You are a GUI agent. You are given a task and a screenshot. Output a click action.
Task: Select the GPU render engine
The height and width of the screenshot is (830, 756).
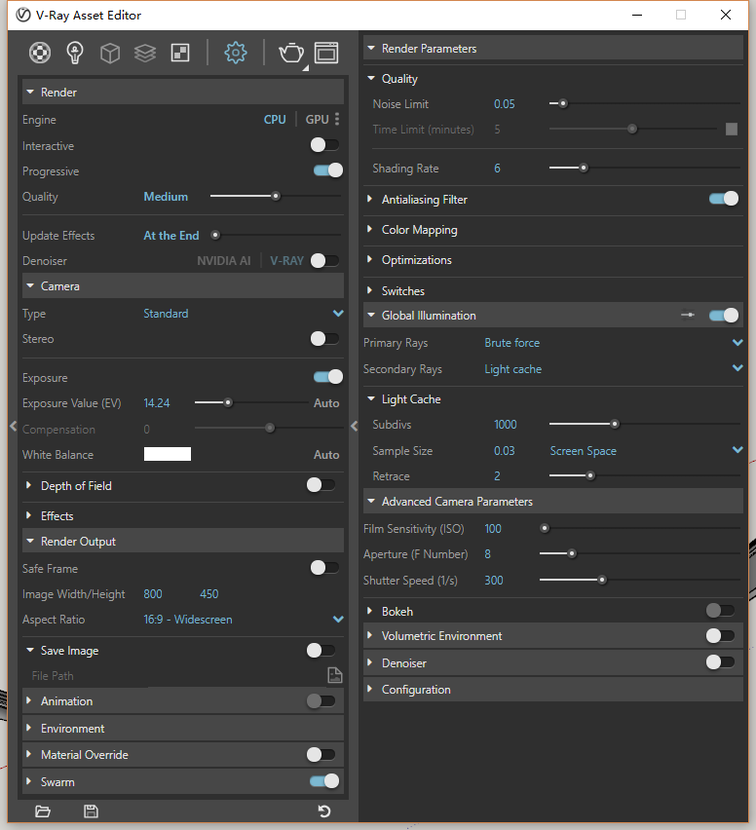317,120
